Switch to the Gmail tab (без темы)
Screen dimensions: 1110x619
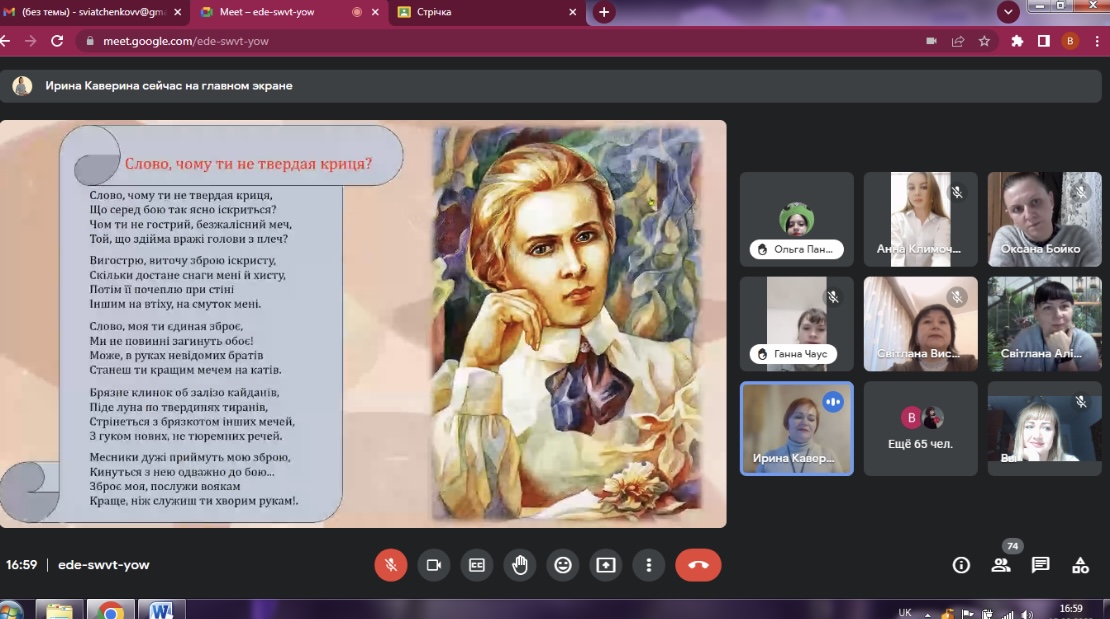tap(93, 12)
